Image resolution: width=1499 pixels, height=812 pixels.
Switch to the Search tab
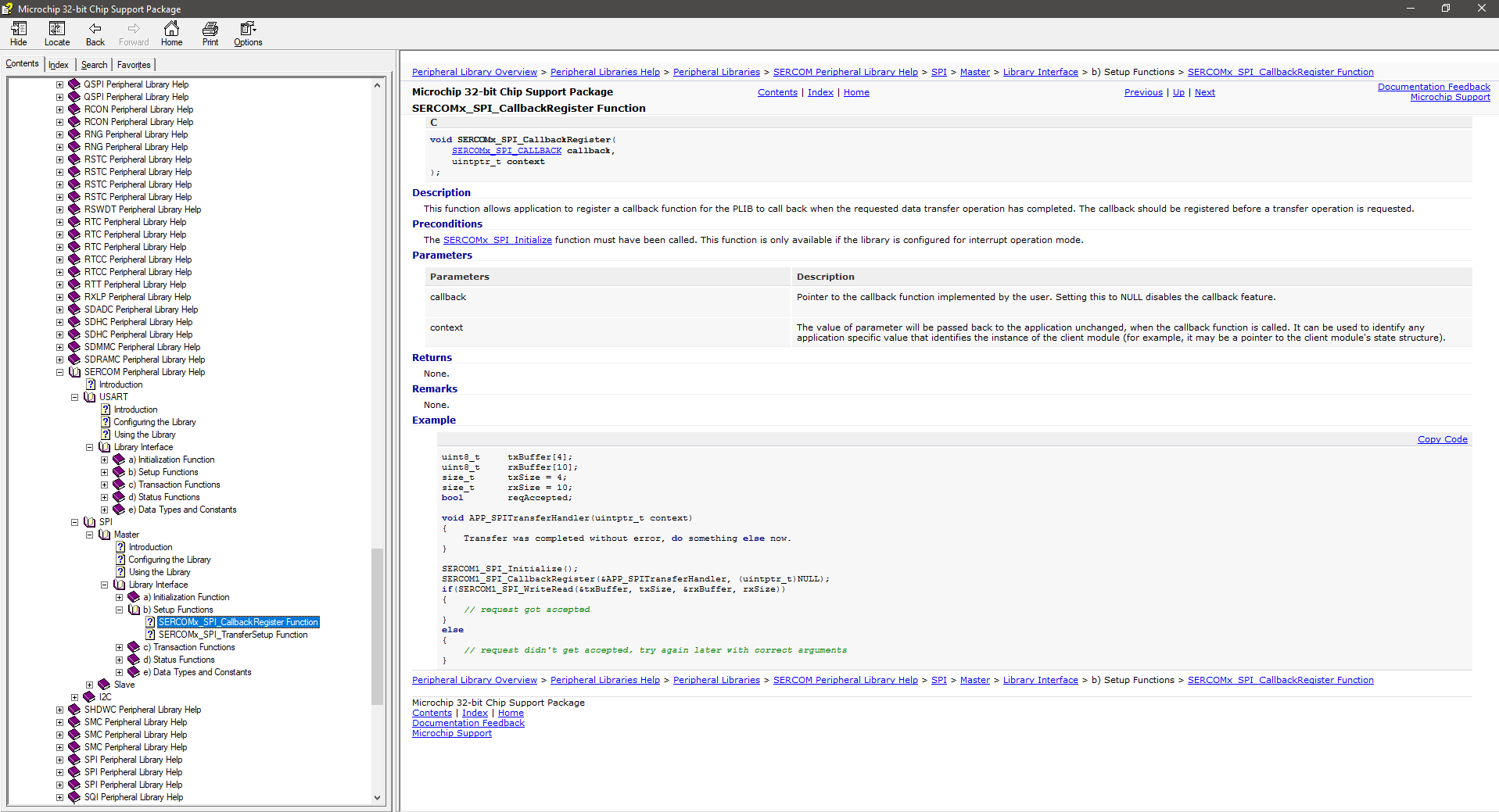point(94,65)
